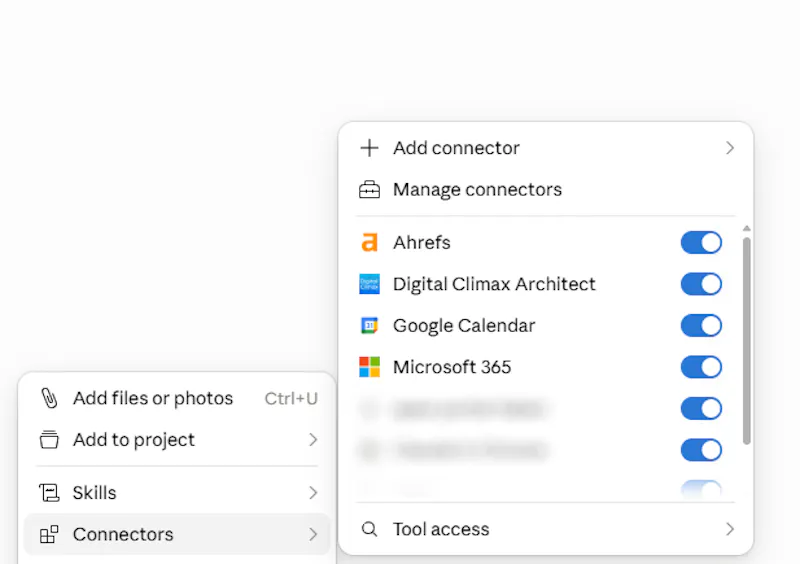Screen dimensions: 800x564
Task: Click the Digital Climax Architect label
Action: [x=494, y=284]
